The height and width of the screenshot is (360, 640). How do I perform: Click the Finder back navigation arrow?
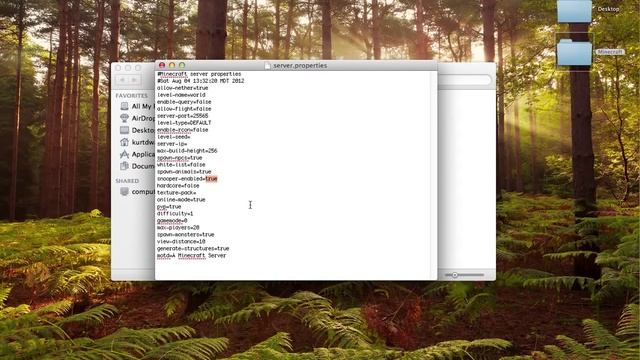coord(122,80)
